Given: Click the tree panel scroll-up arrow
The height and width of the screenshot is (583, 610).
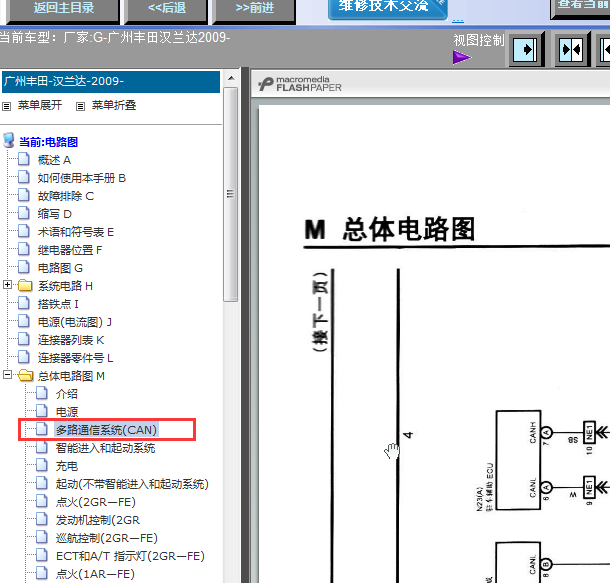Looking at the screenshot, I should pos(231,78).
